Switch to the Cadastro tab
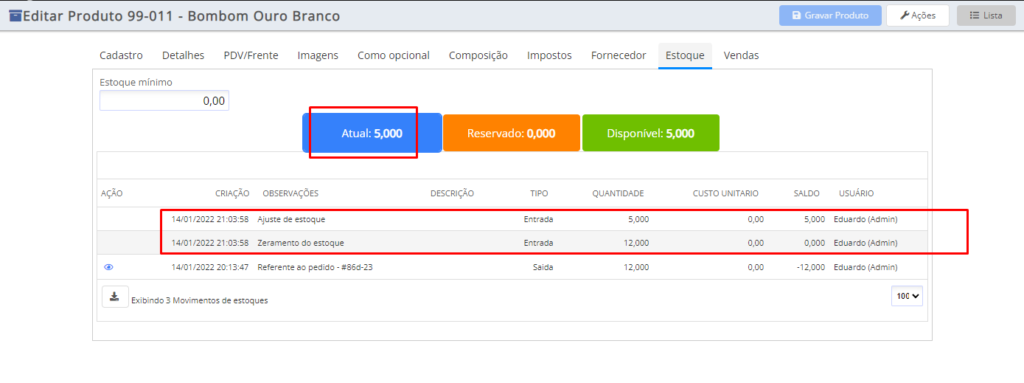1024x383 pixels. pyautogui.click(x=121, y=56)
